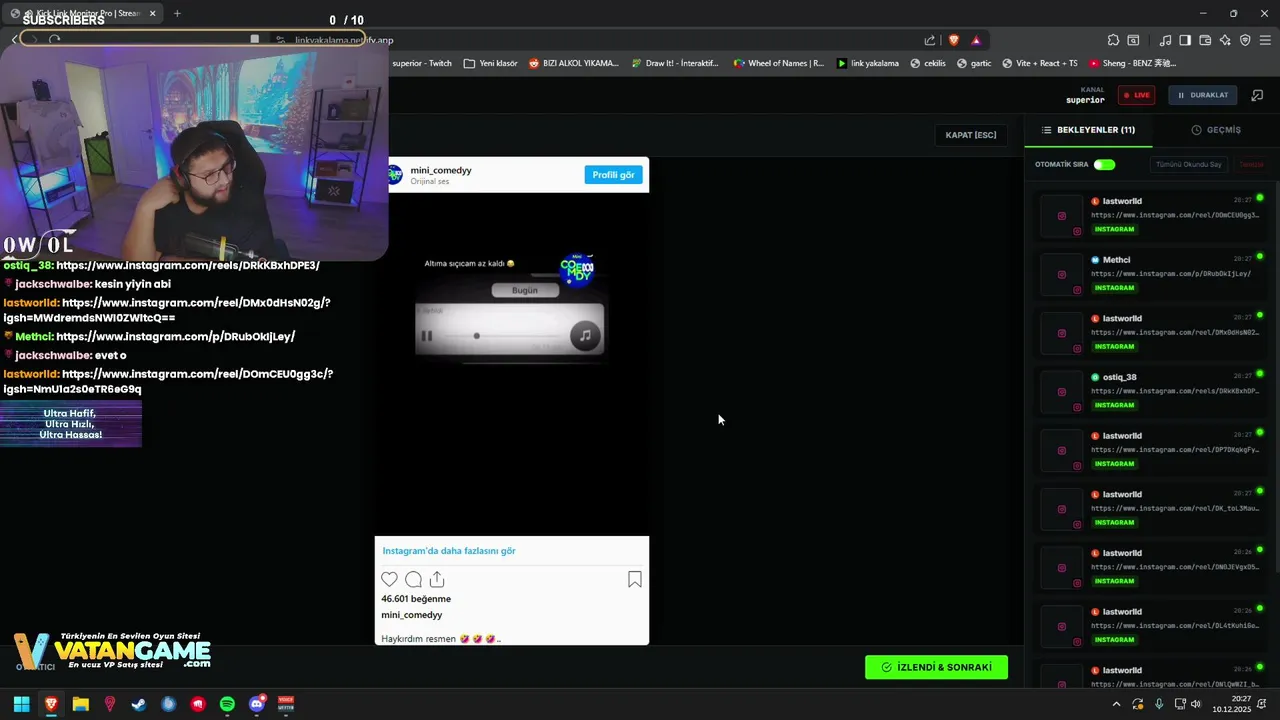Click the browser address bar URL
The width and height of the screenshot is (1280, 720).
(x=344, y=40)
